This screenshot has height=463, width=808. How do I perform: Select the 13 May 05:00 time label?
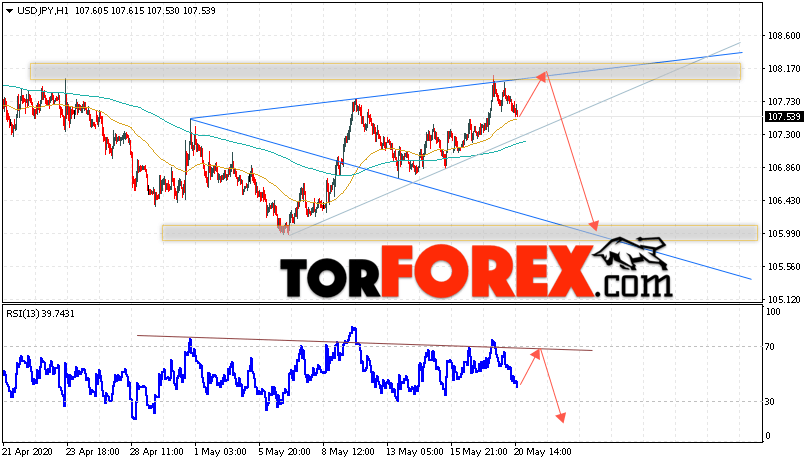[414, 452]
